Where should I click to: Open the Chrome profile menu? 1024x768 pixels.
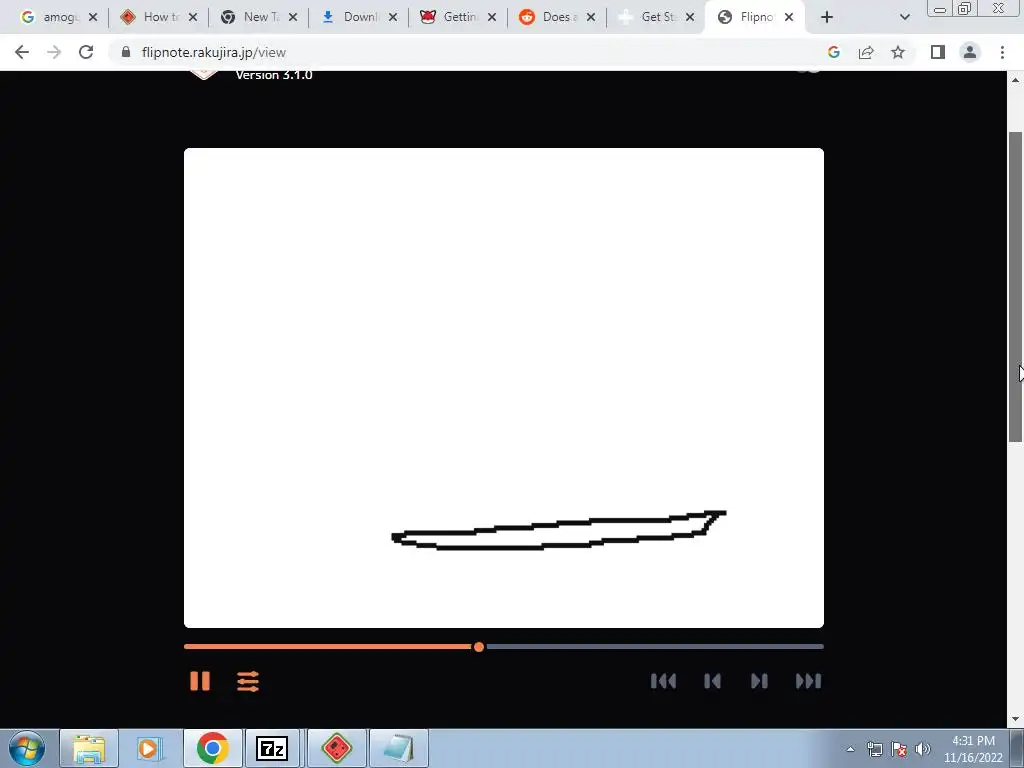tap(970, 52)
